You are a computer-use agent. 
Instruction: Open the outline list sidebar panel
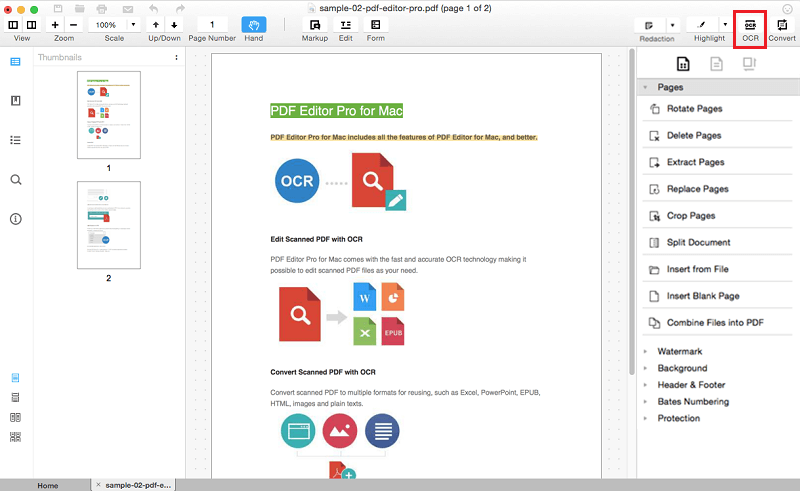15,140
